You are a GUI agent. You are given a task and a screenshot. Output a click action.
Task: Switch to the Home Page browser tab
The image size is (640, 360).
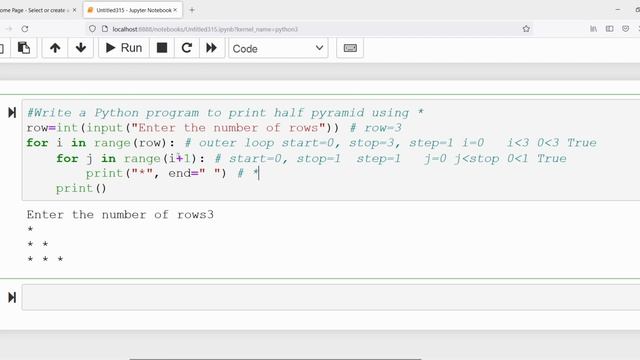(35, 10)
